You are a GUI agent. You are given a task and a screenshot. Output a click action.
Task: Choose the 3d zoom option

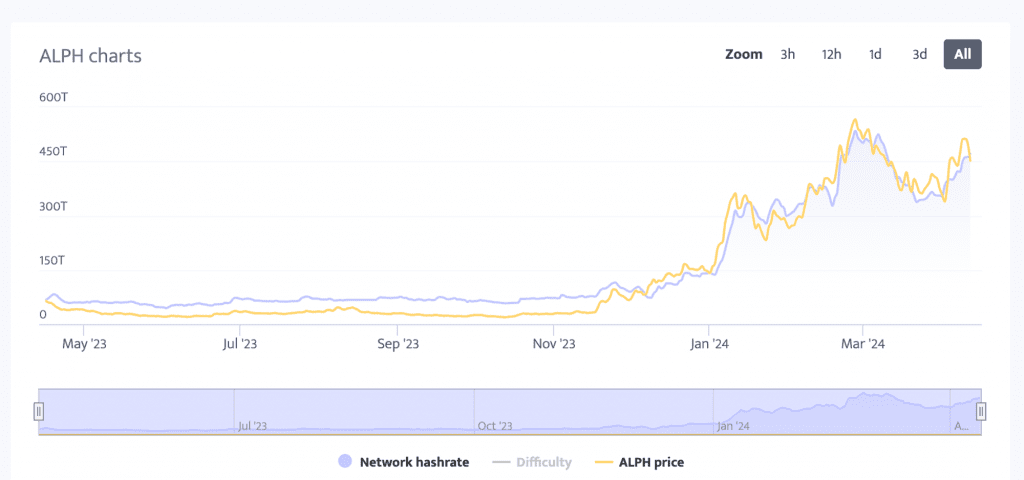tap(919, 54)
